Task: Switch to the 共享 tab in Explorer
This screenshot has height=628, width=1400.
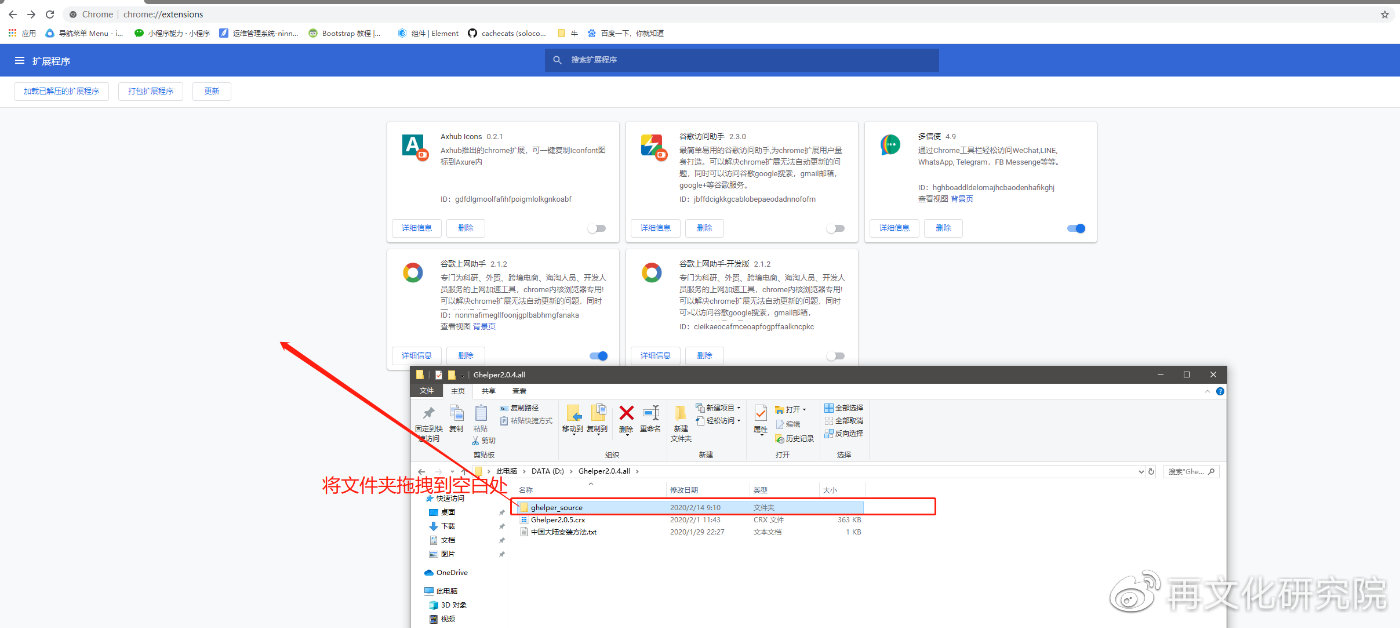Action: 489,391
